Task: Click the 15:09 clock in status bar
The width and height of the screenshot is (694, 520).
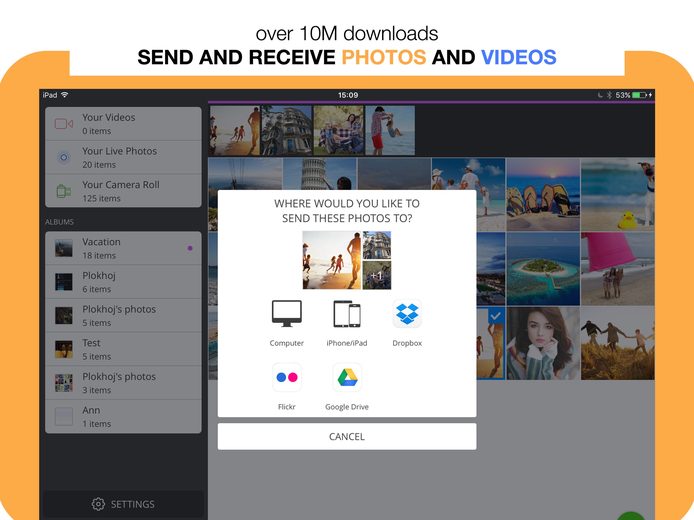Action: point(348,95)
